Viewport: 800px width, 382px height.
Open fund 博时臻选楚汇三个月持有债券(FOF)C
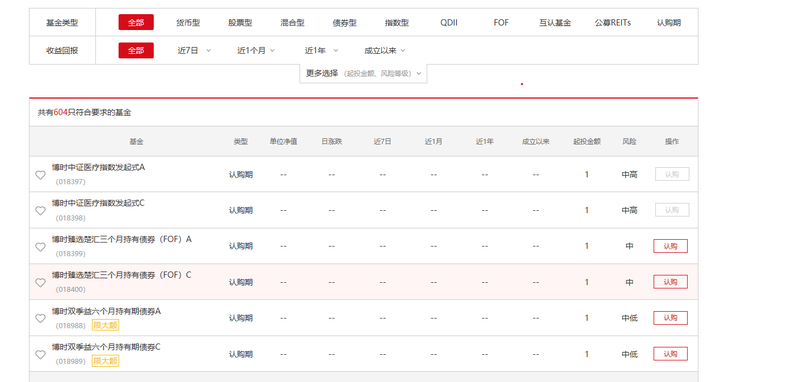(121, 275)
